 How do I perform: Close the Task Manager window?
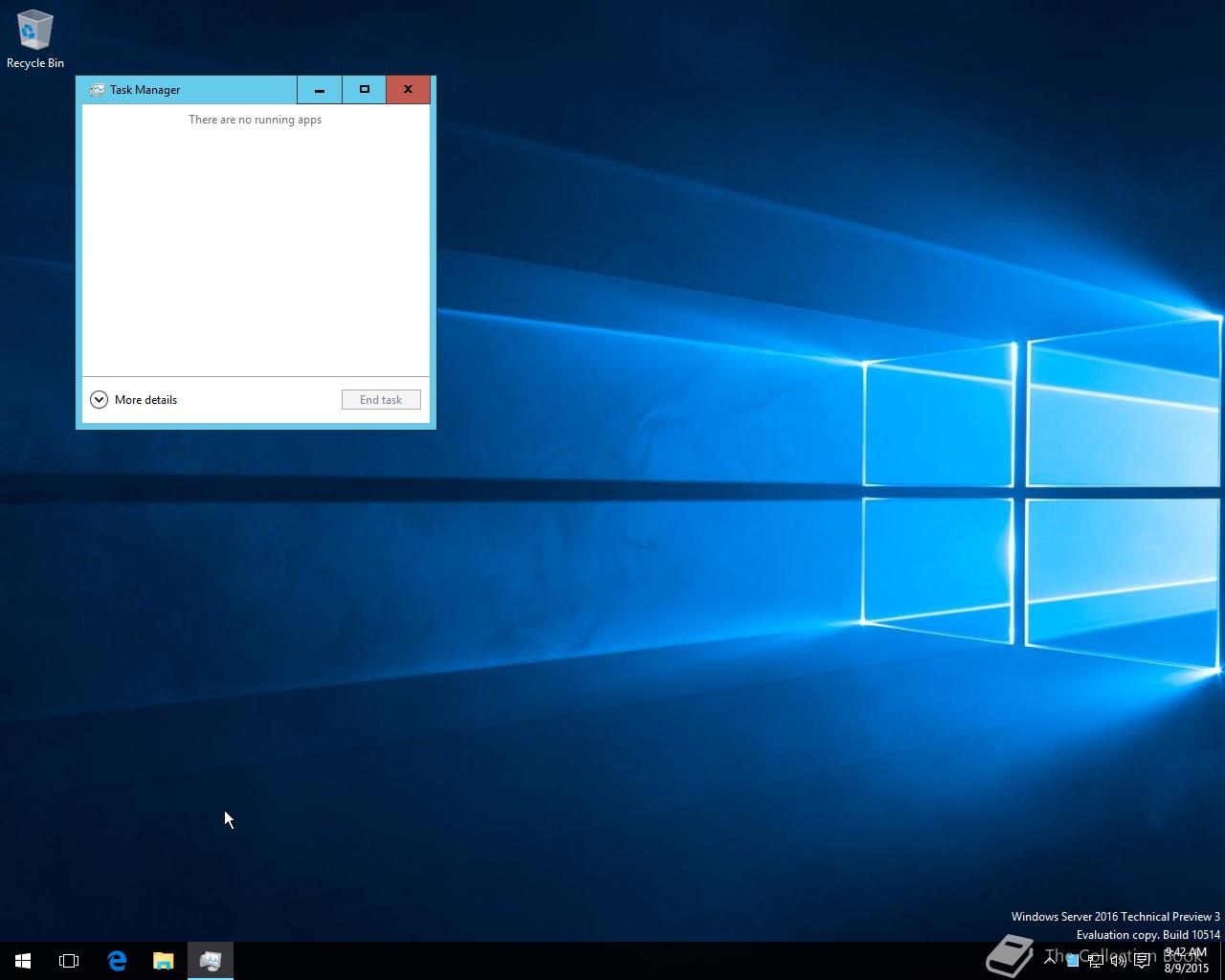(x=408, y=90)
